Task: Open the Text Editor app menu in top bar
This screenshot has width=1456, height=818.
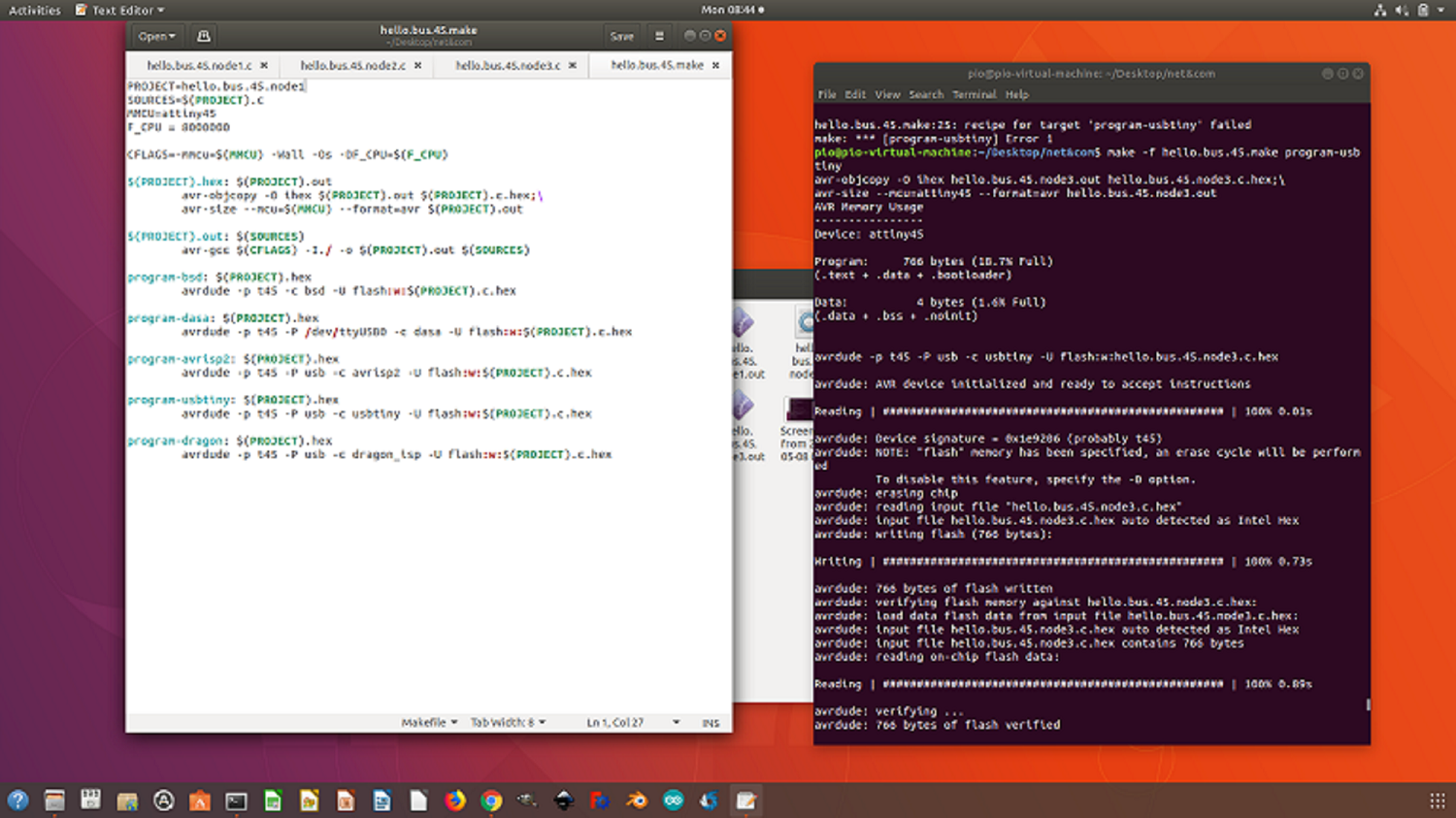Action: pyautogui.click(x=120, y=10)
